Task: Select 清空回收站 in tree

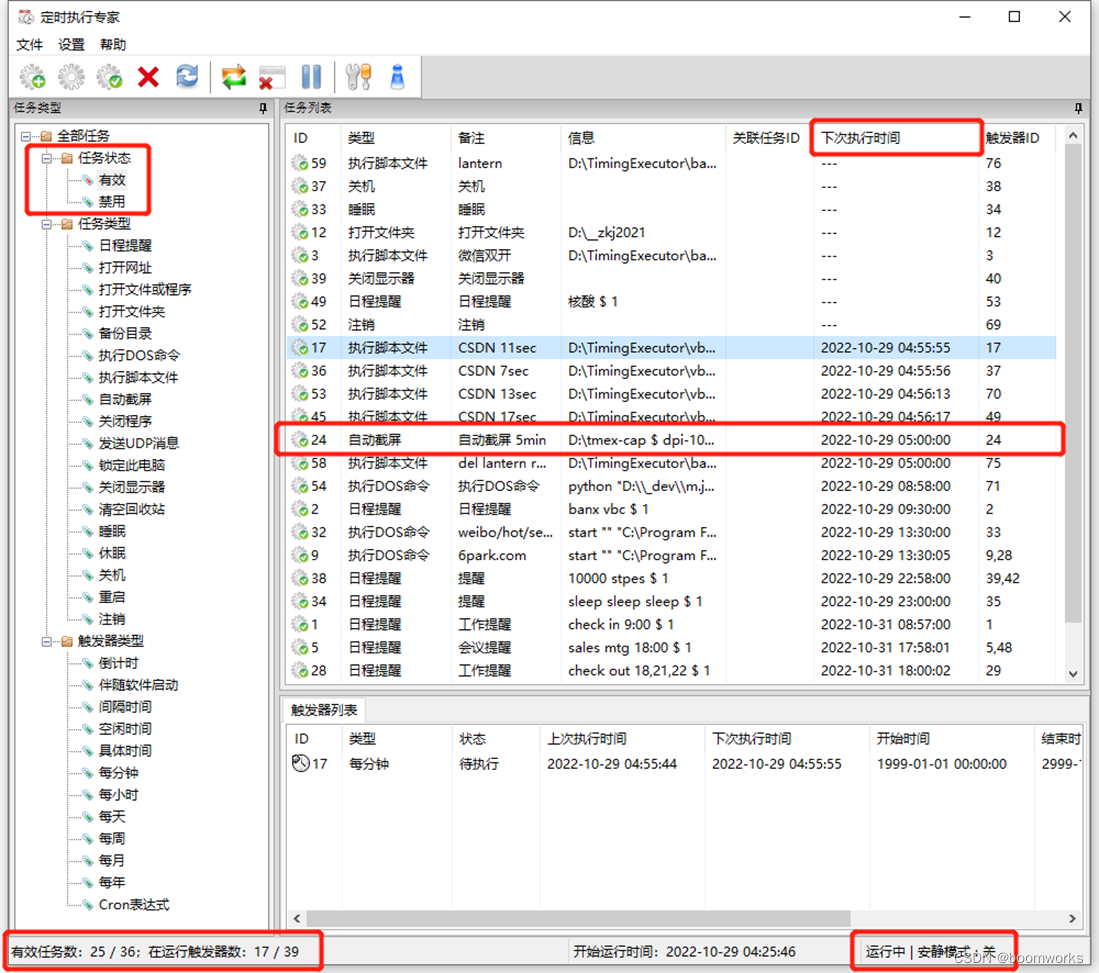Action: point(132,509)
